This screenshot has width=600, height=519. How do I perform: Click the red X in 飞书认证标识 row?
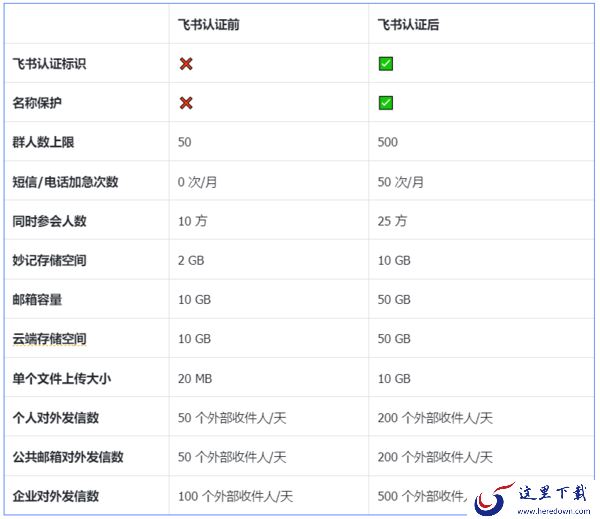point(186,64)
